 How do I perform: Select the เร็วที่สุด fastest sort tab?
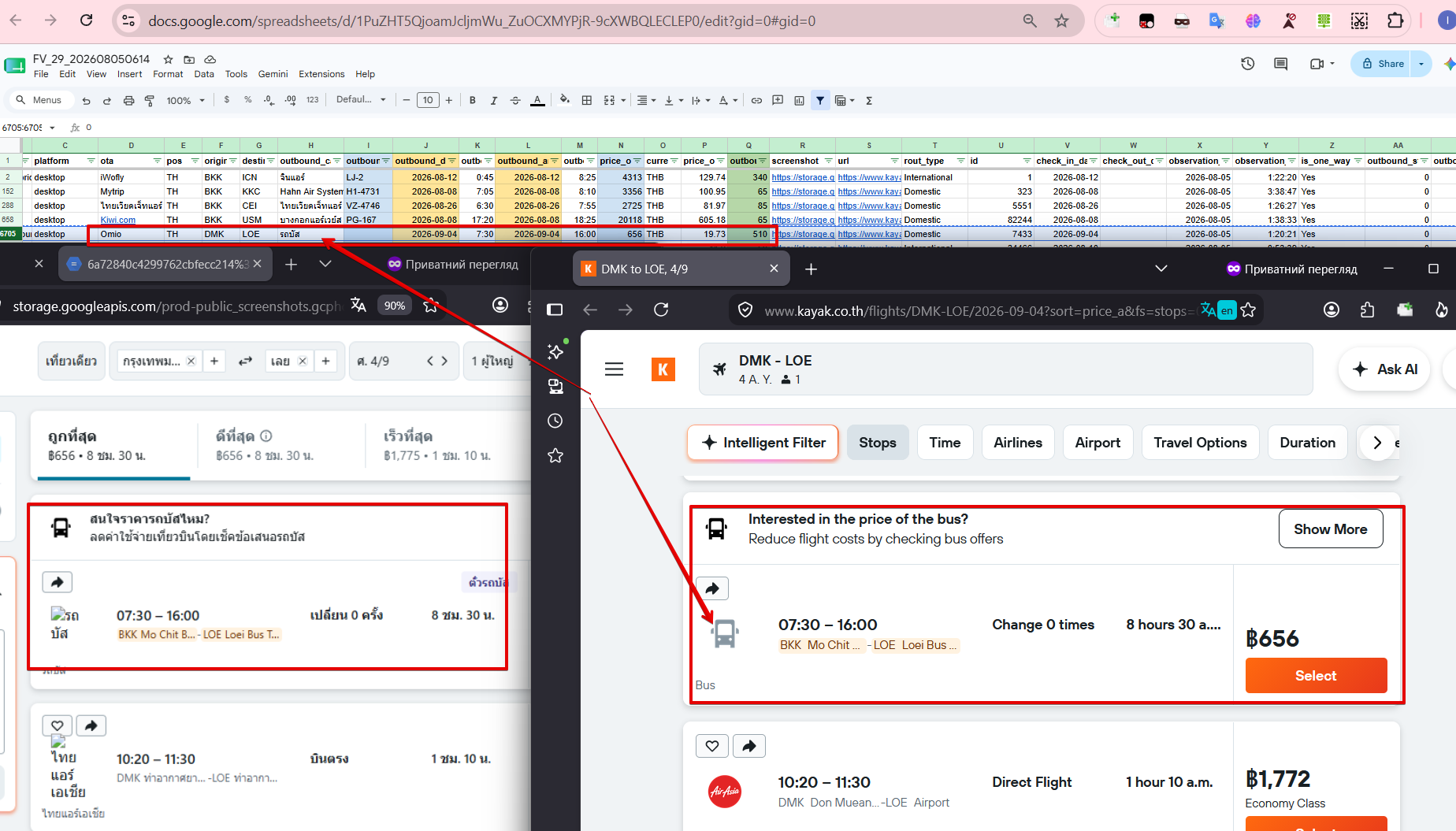[437, 445]
